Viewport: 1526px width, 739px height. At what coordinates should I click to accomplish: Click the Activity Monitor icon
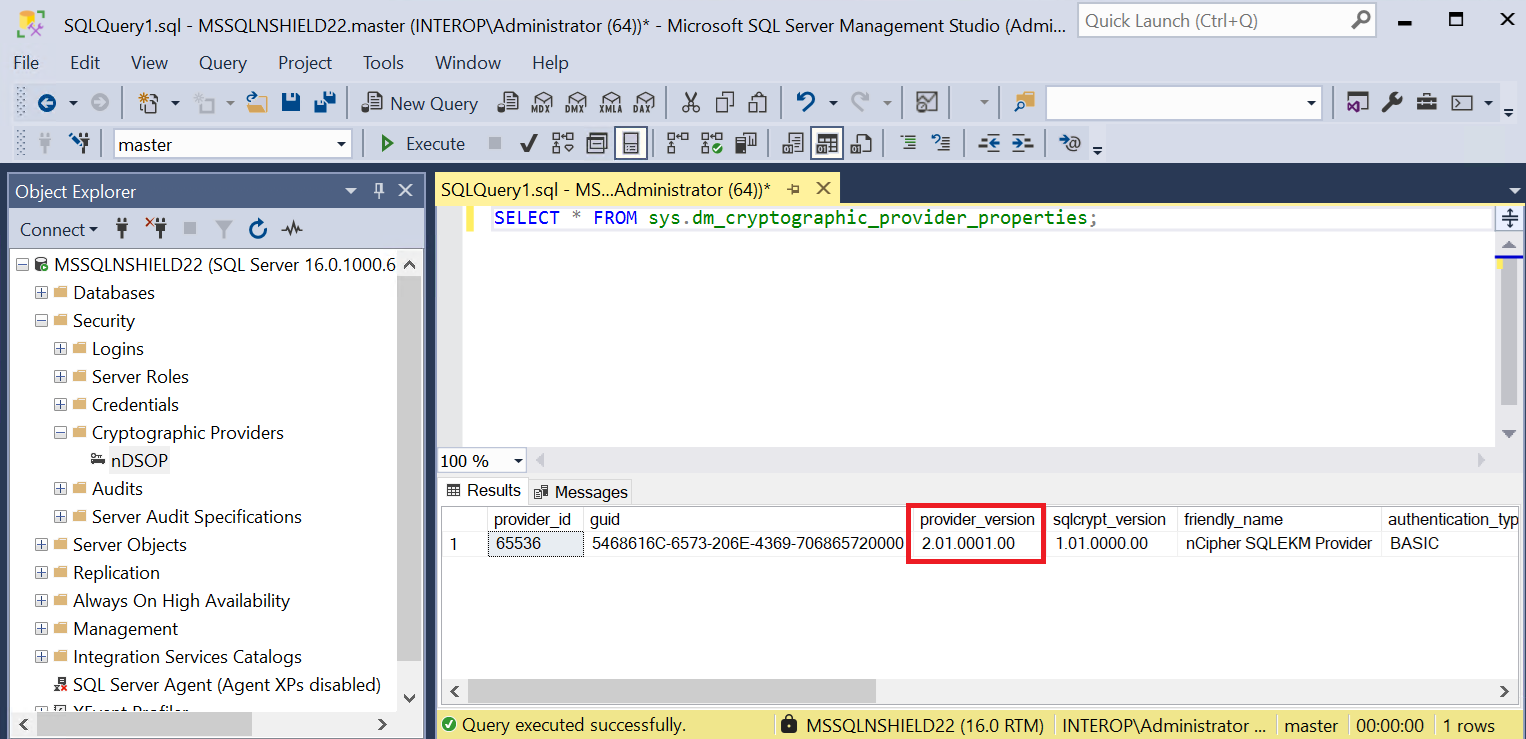(x=927, y=103)
